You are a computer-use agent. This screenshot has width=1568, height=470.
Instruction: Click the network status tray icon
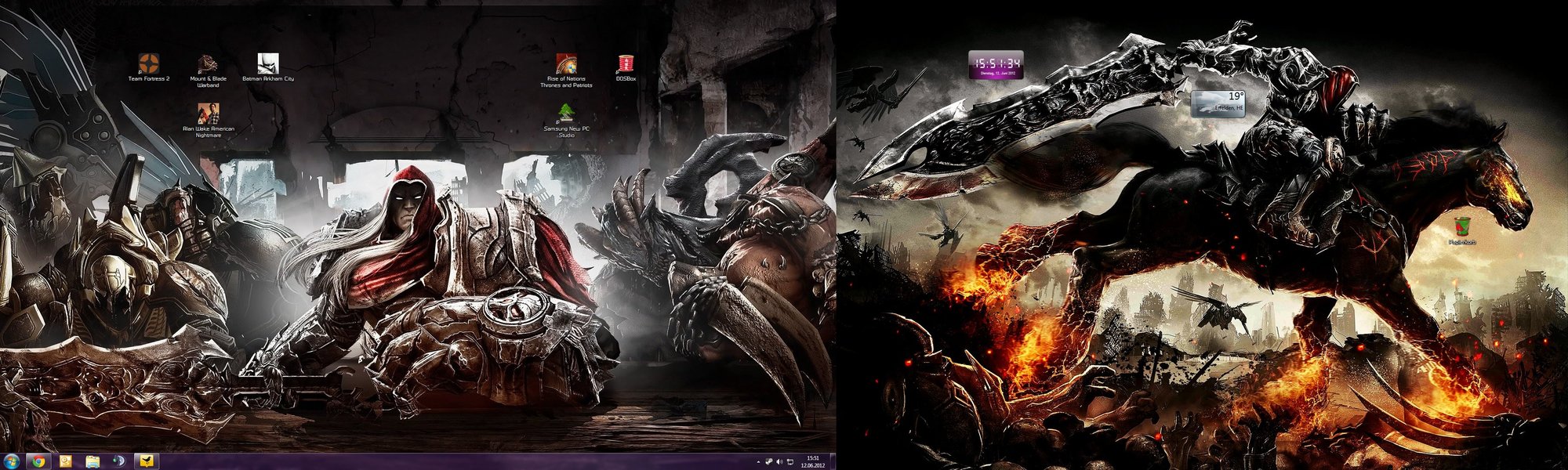[x=789, y=462]
